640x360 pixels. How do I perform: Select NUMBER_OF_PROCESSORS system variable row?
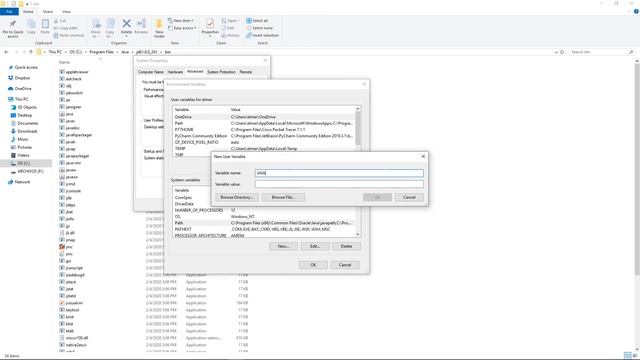point(264,210)
